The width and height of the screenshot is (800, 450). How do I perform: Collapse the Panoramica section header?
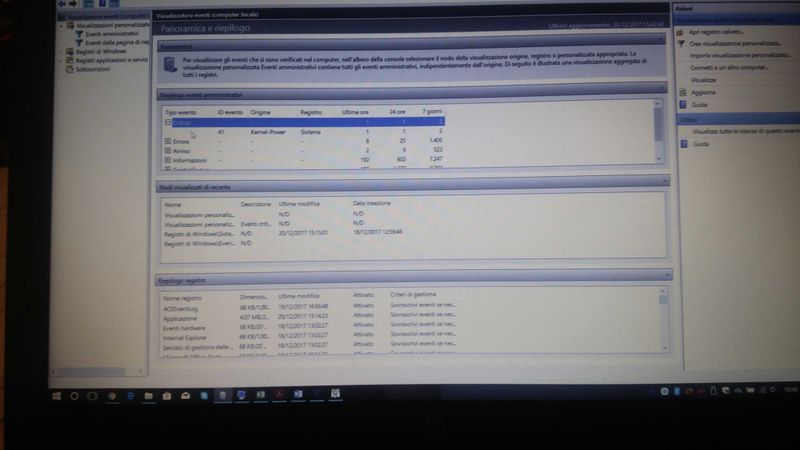pyautogui.click(x=661, y=39)
